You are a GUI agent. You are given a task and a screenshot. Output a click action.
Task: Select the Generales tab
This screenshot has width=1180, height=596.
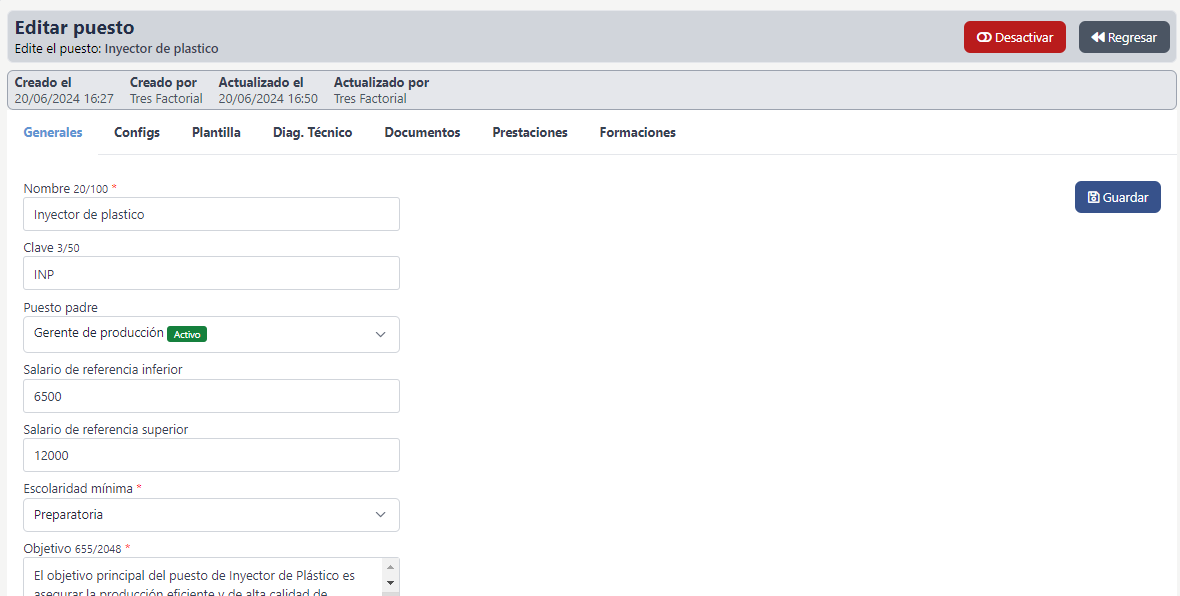[53, 132]
